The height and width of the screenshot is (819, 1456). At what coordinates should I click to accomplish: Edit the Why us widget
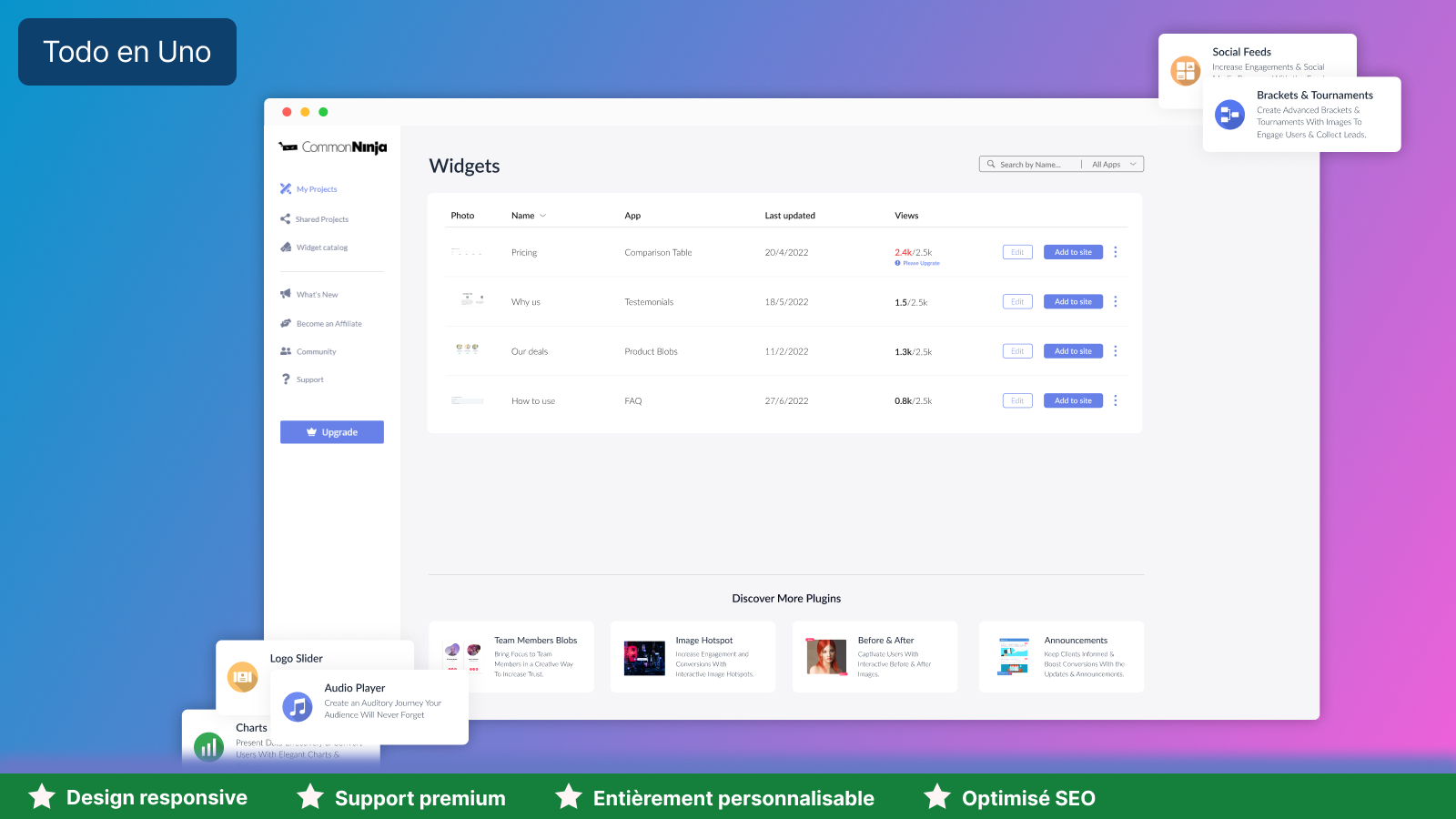click(x=1017, y=301)
